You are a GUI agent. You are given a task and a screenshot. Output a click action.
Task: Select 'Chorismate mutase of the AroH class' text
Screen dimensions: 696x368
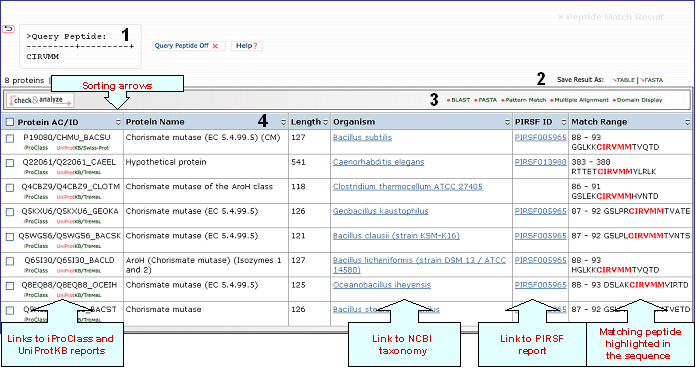[199, 187]
